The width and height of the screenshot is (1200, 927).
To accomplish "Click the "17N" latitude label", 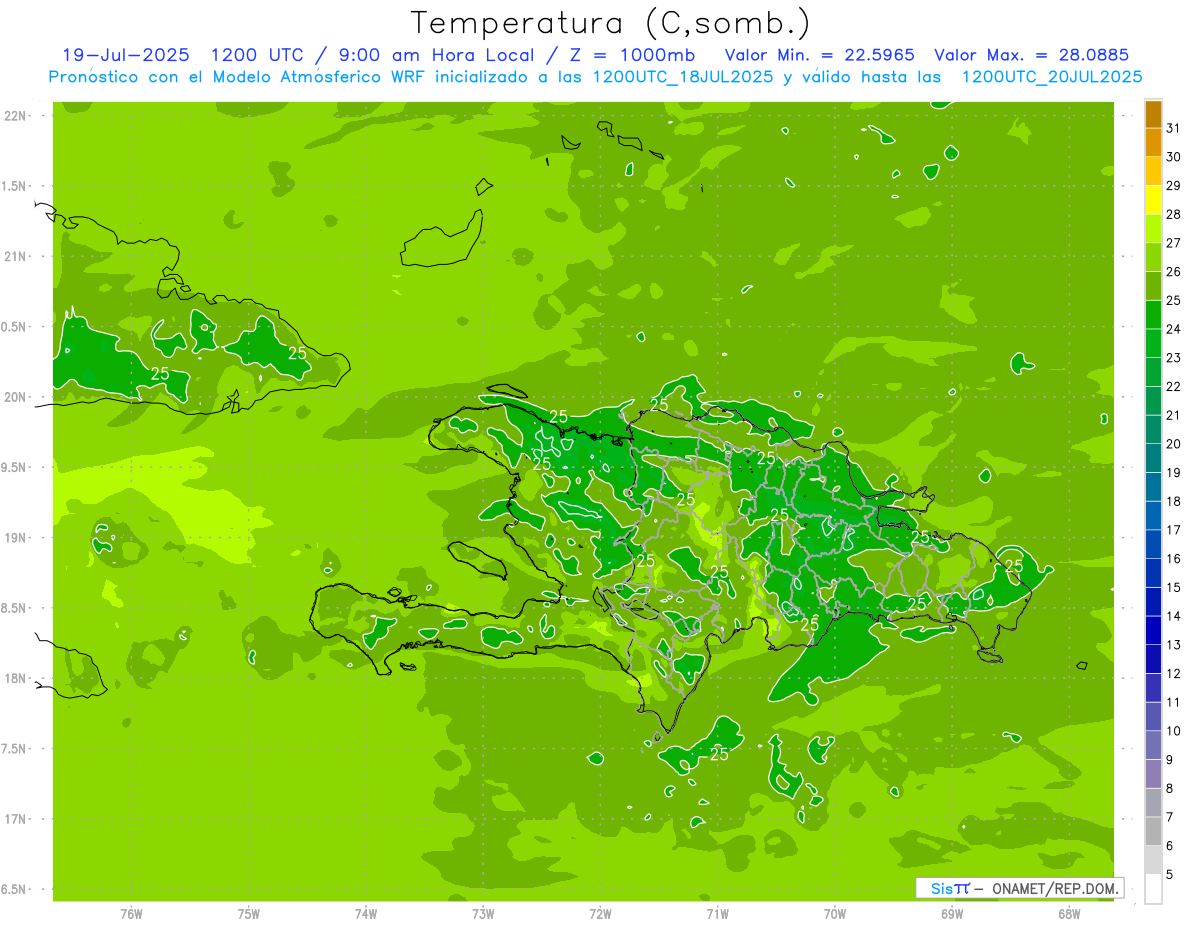I will point(16,819).
